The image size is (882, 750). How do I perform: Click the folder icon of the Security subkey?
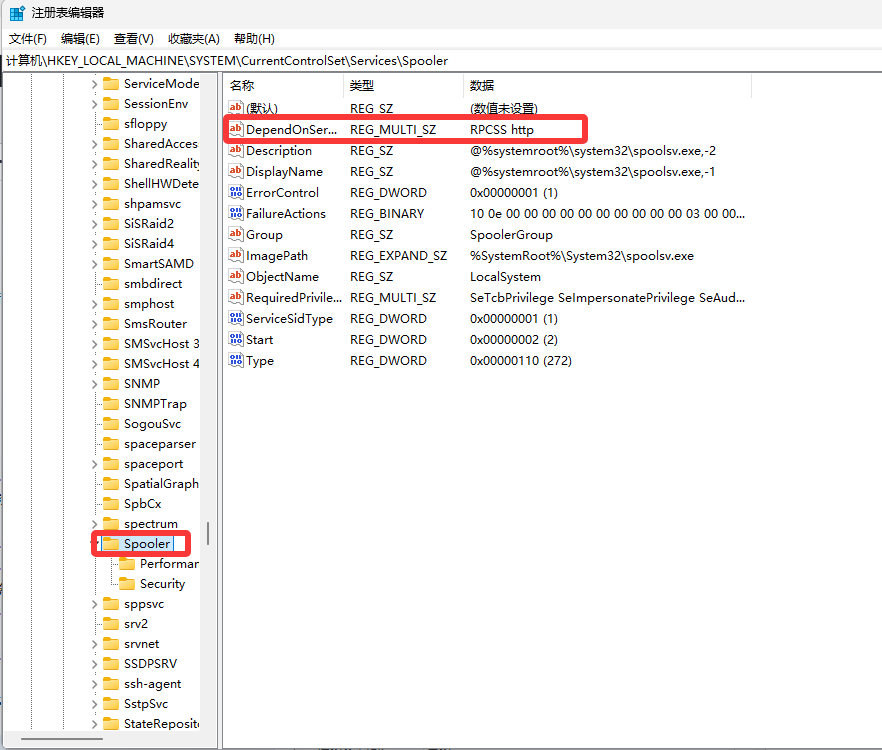(127, 583)
